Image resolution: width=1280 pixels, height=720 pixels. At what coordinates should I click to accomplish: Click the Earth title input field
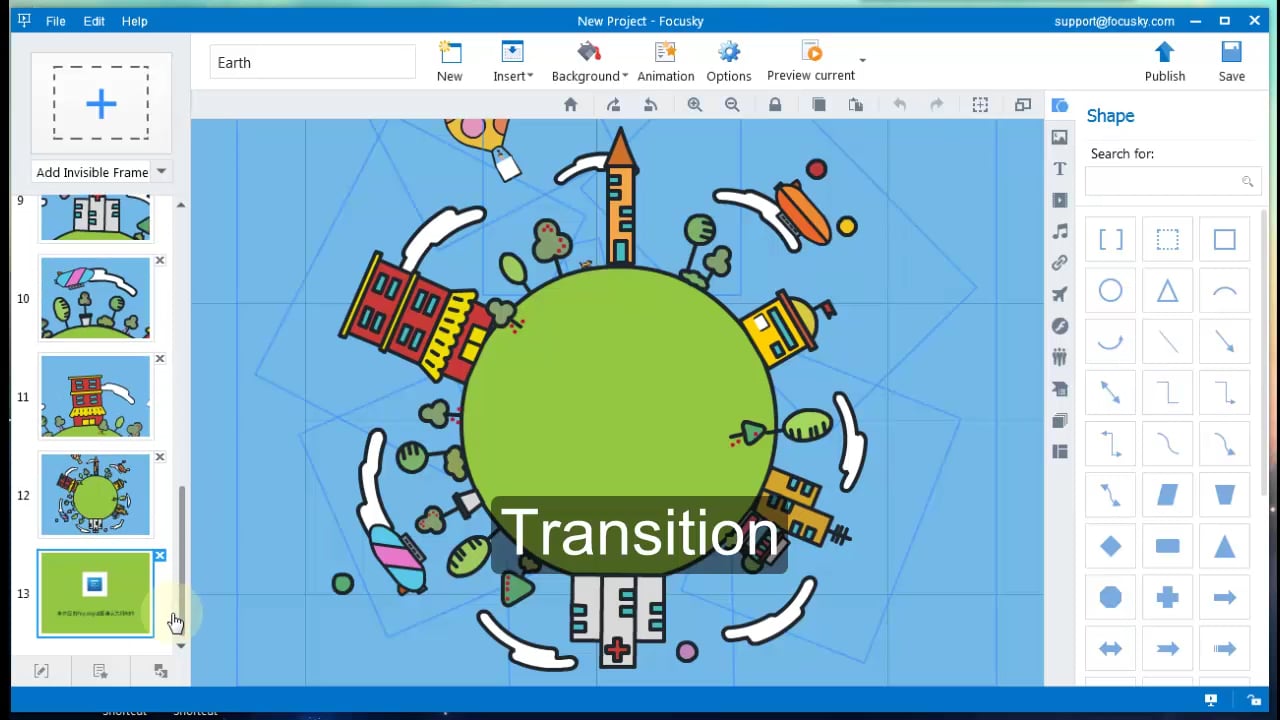(312, 62)
